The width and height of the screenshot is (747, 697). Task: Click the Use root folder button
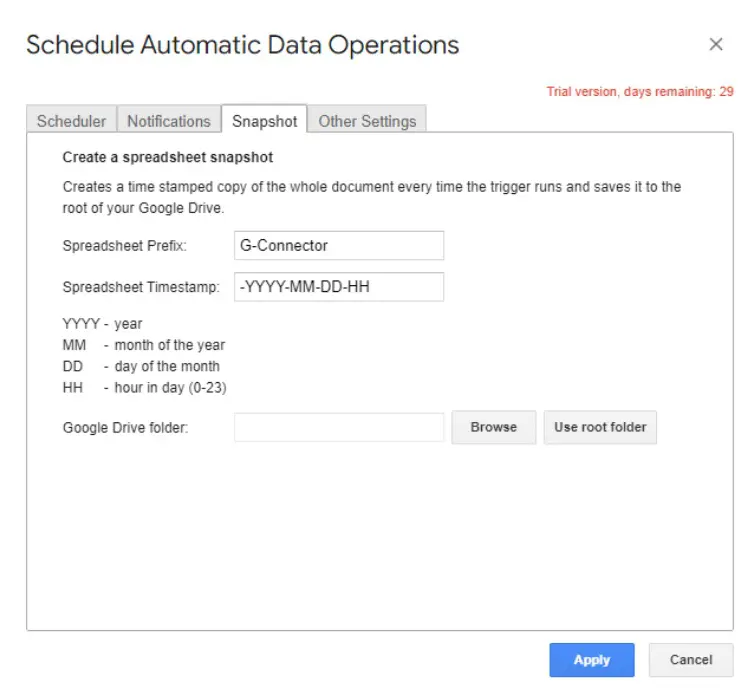[x=600, y=427]
